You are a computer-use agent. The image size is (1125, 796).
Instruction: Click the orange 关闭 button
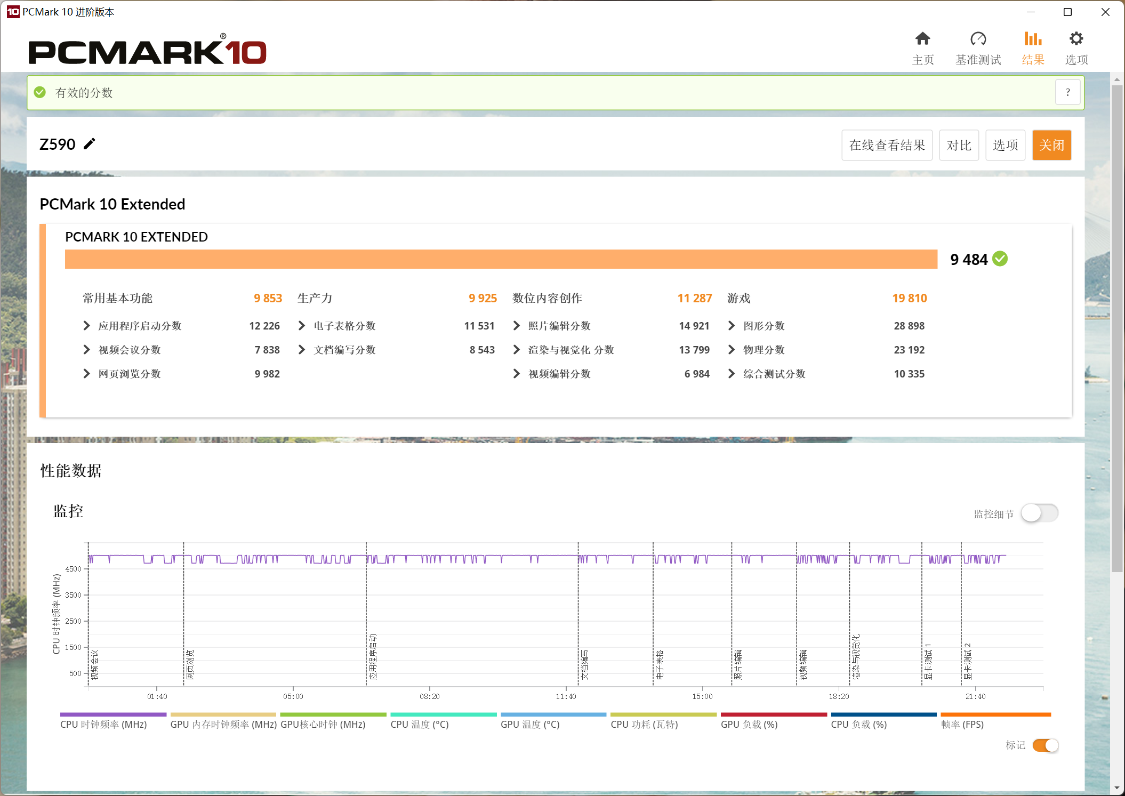coord(1051,144)
